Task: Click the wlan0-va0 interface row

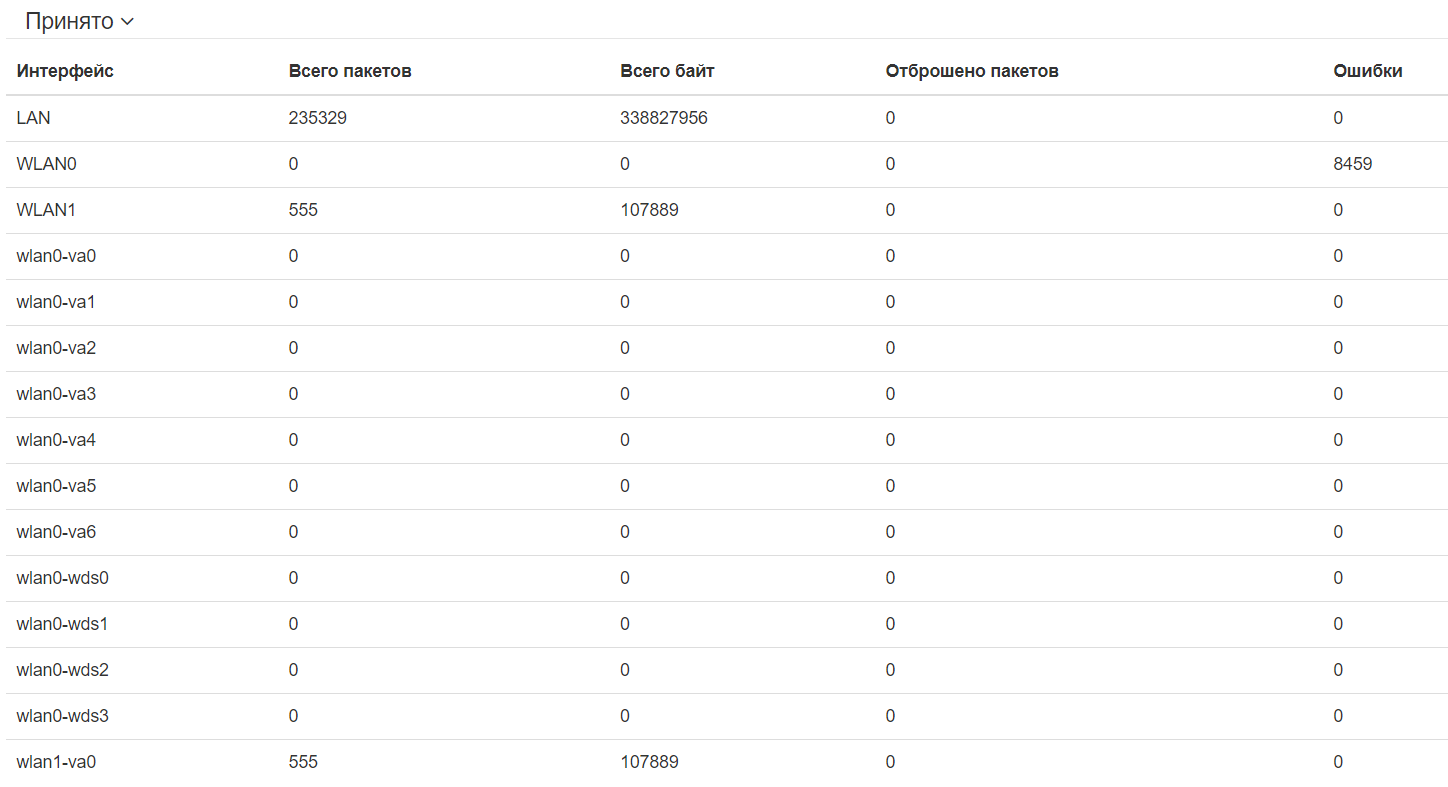Action: (x=56, y=256)
